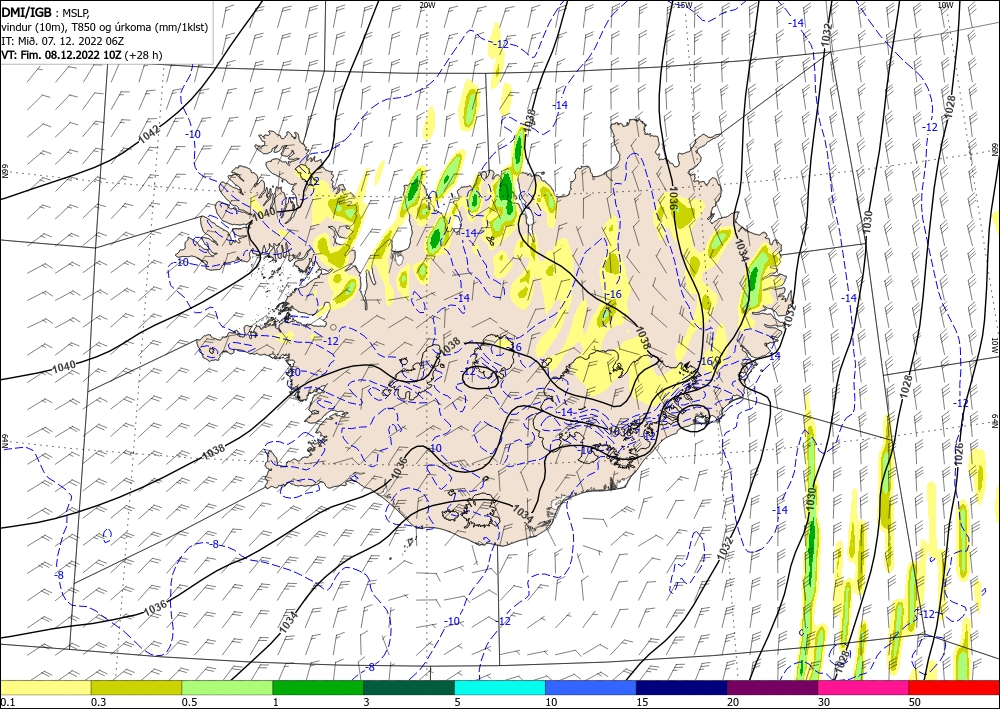Click the 'vindur (10m), T850 og úrkoma' line
Screen dimensions: 1000x709
[105, 27]
